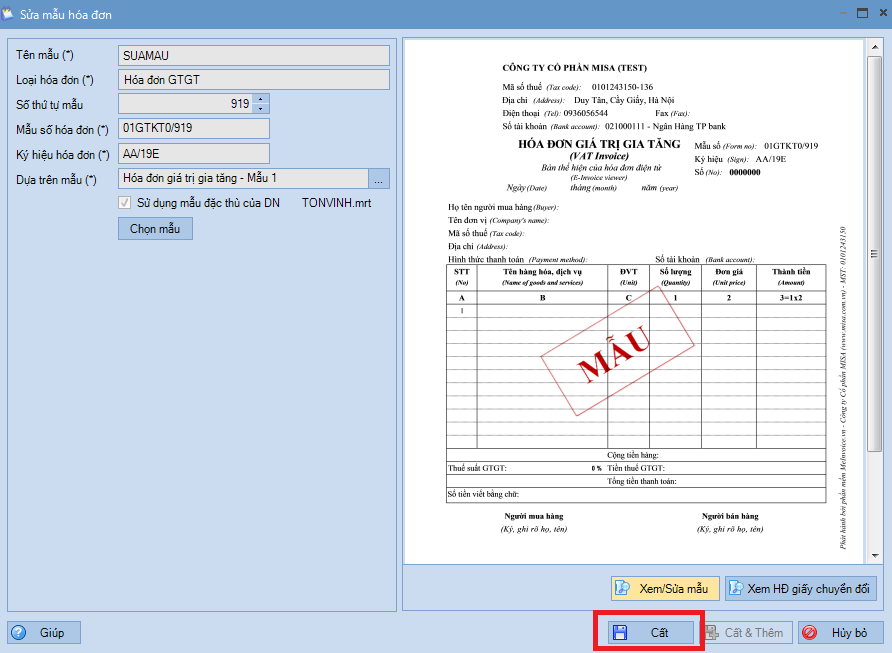Screen dimensions: 892x653
Task: Click the Hủy bỏ cancel button
Action: coord(841,633)
